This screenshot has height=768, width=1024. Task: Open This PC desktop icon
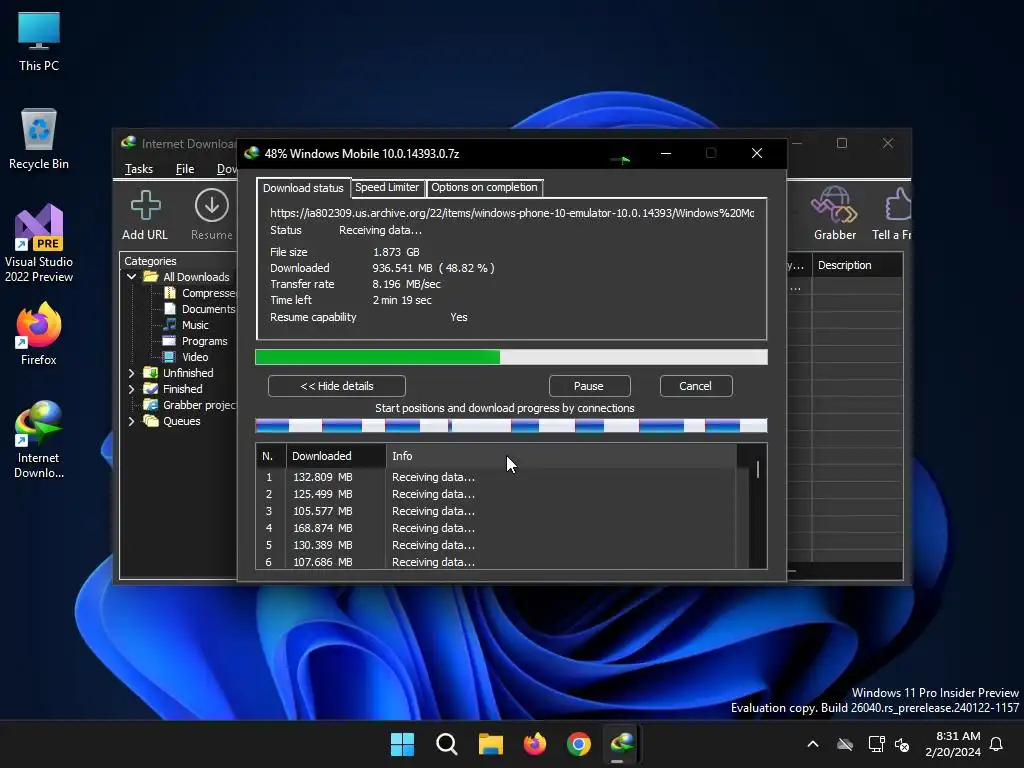point(39,42)
